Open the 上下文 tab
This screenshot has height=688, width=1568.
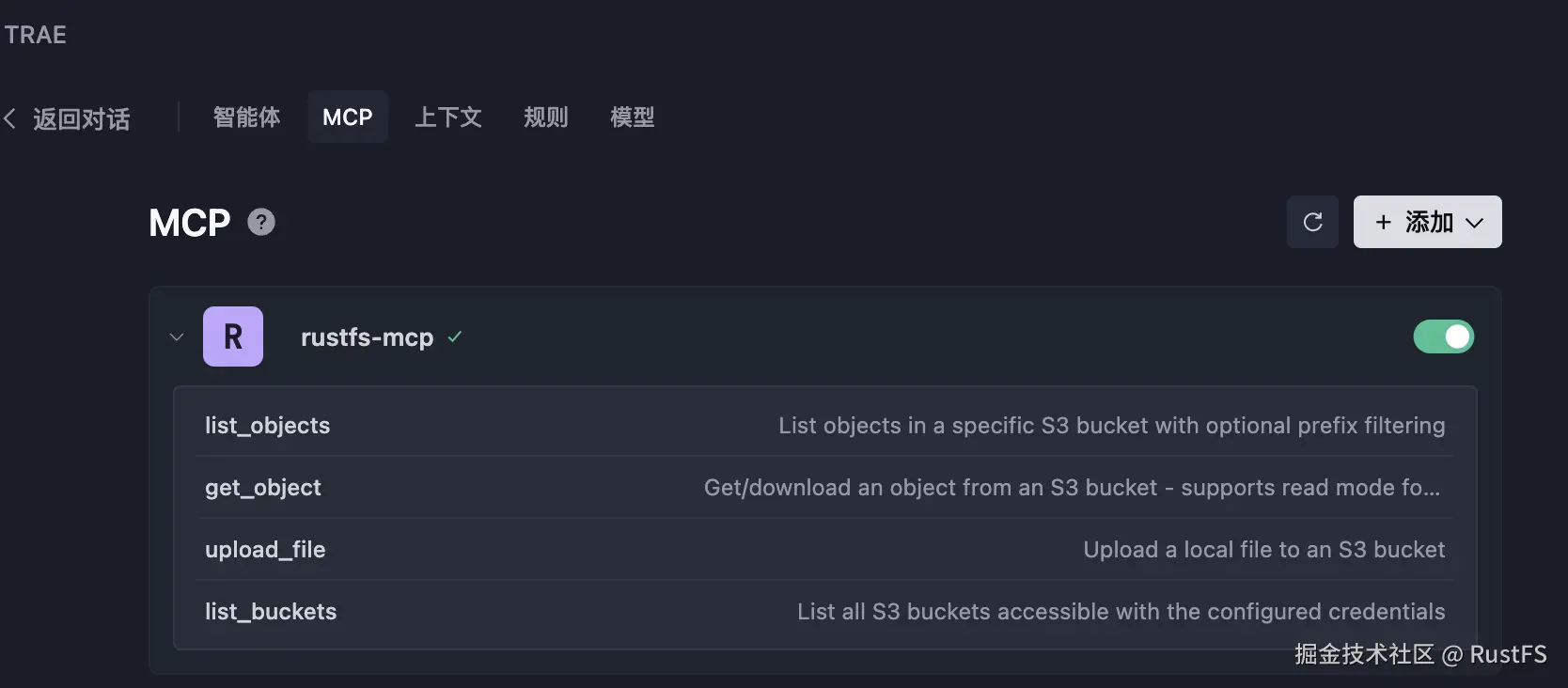448,117
